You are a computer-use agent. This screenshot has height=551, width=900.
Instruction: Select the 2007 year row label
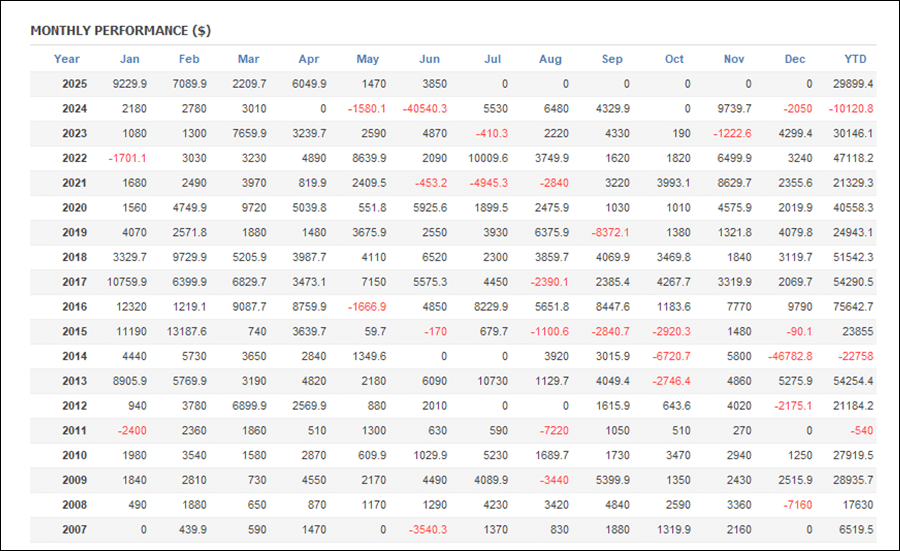pos(75,530)
